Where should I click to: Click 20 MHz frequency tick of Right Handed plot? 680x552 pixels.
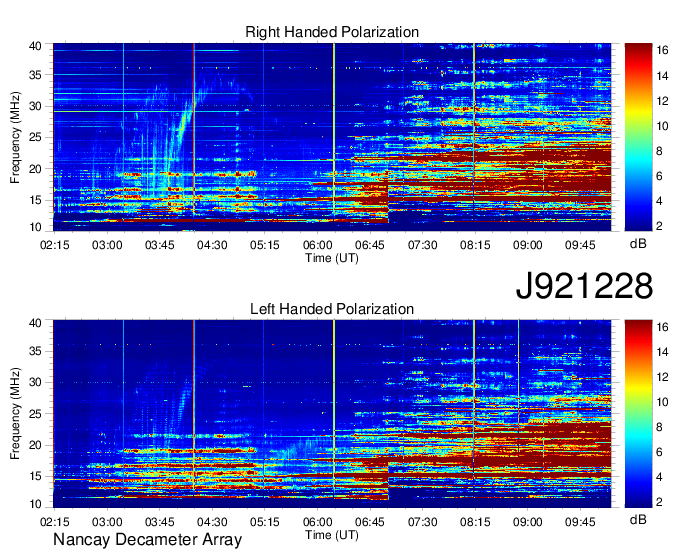tap(36, 169)
